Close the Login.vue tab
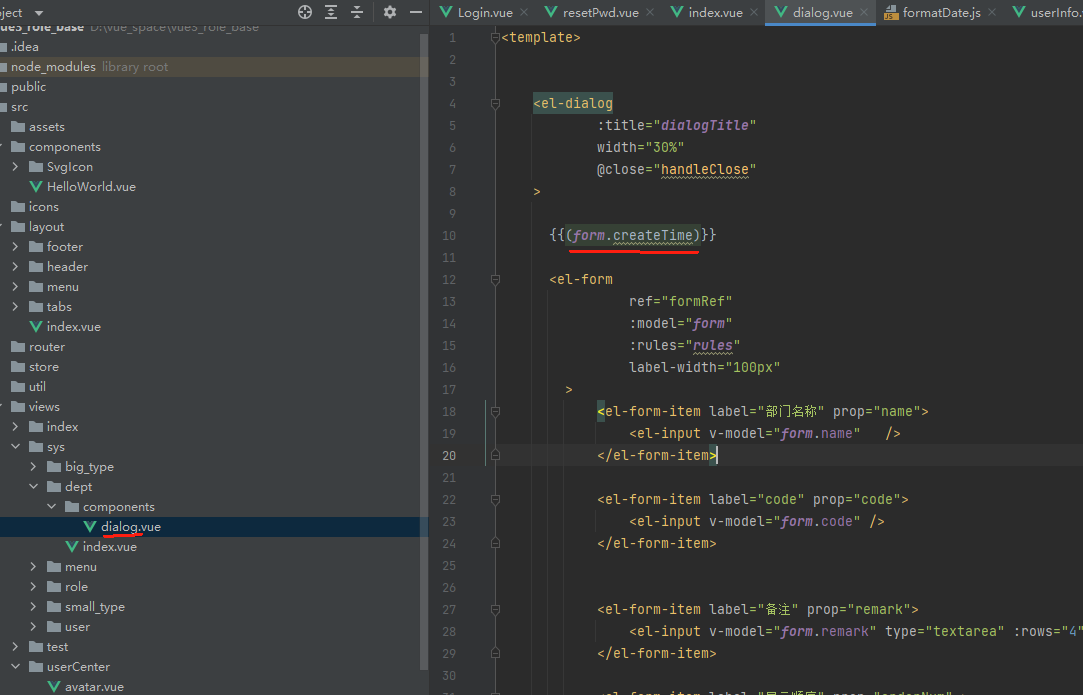1083x695 pixels. (524, 12)
